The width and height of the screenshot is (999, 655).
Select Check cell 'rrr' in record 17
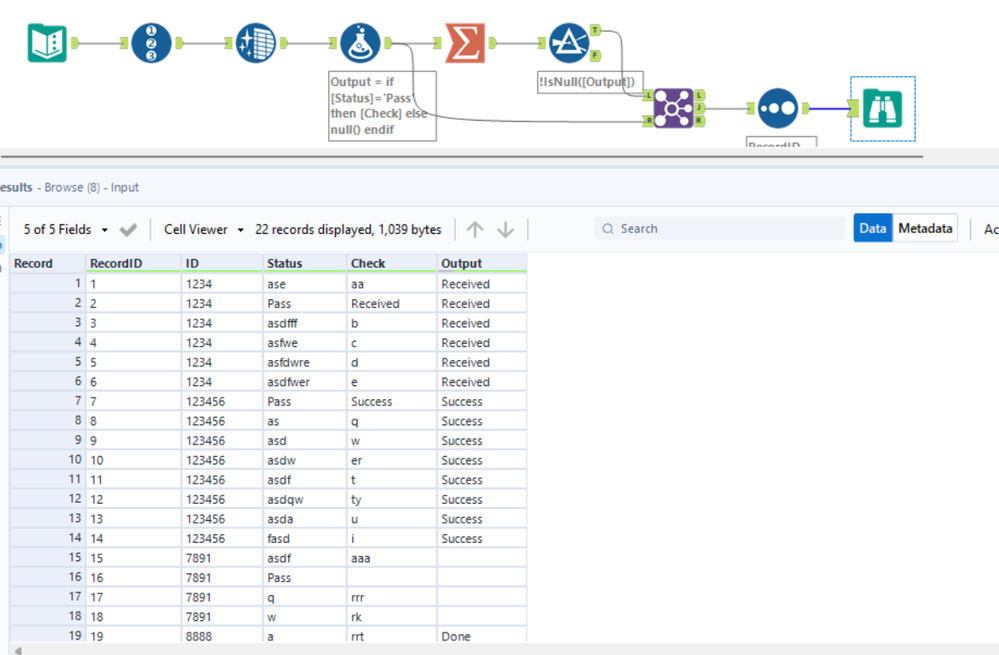(x=392, y=597)
